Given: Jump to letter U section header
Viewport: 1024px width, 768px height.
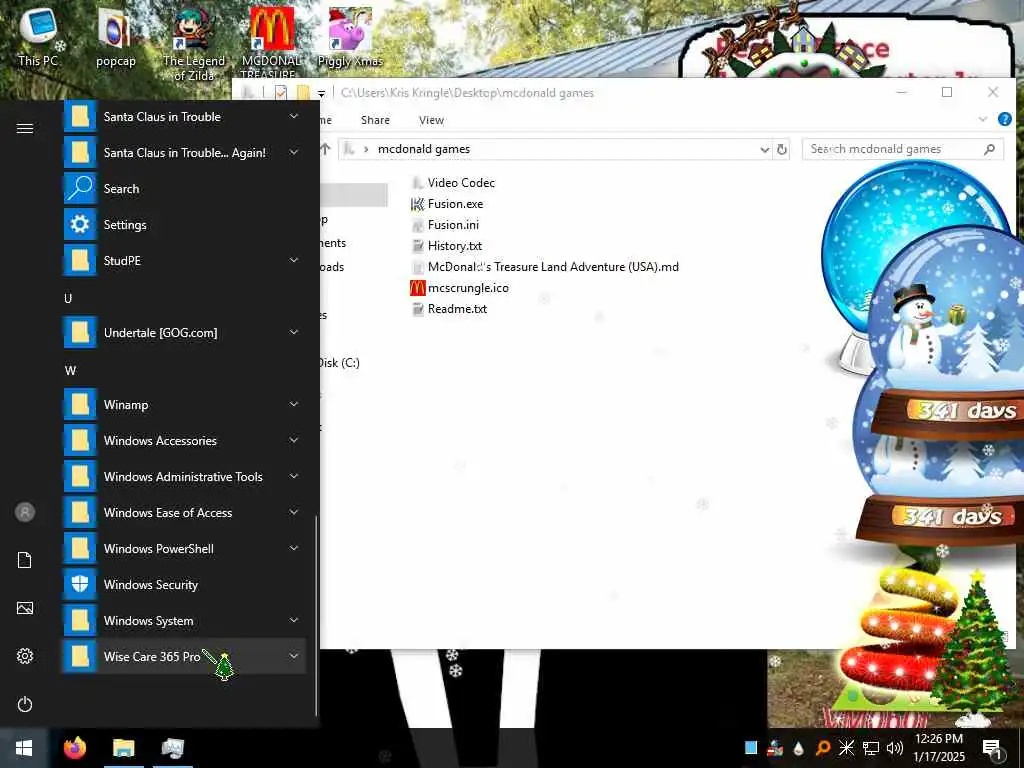Looking at the screenshot, I should [68, 298].
